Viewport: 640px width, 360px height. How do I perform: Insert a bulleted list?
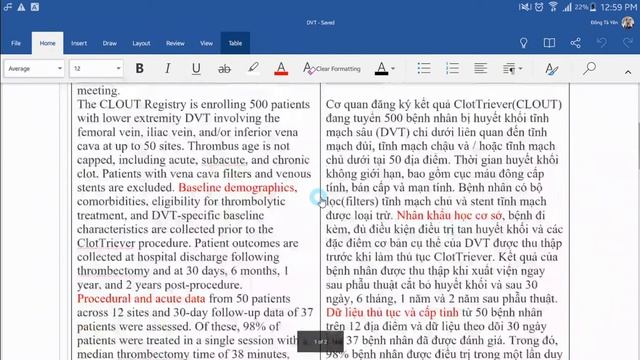424,68
